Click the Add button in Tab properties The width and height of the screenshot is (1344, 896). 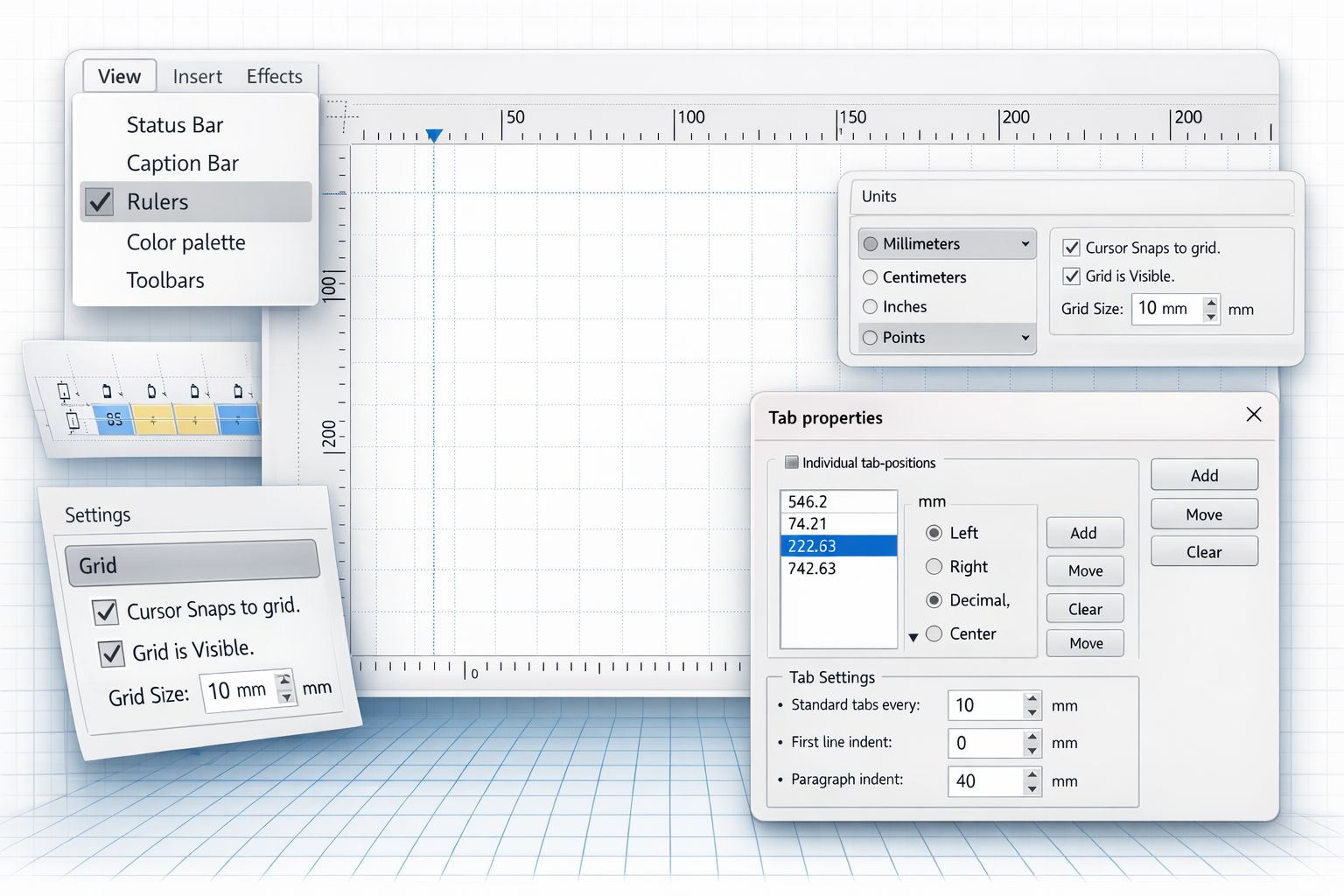(1203, 474)
